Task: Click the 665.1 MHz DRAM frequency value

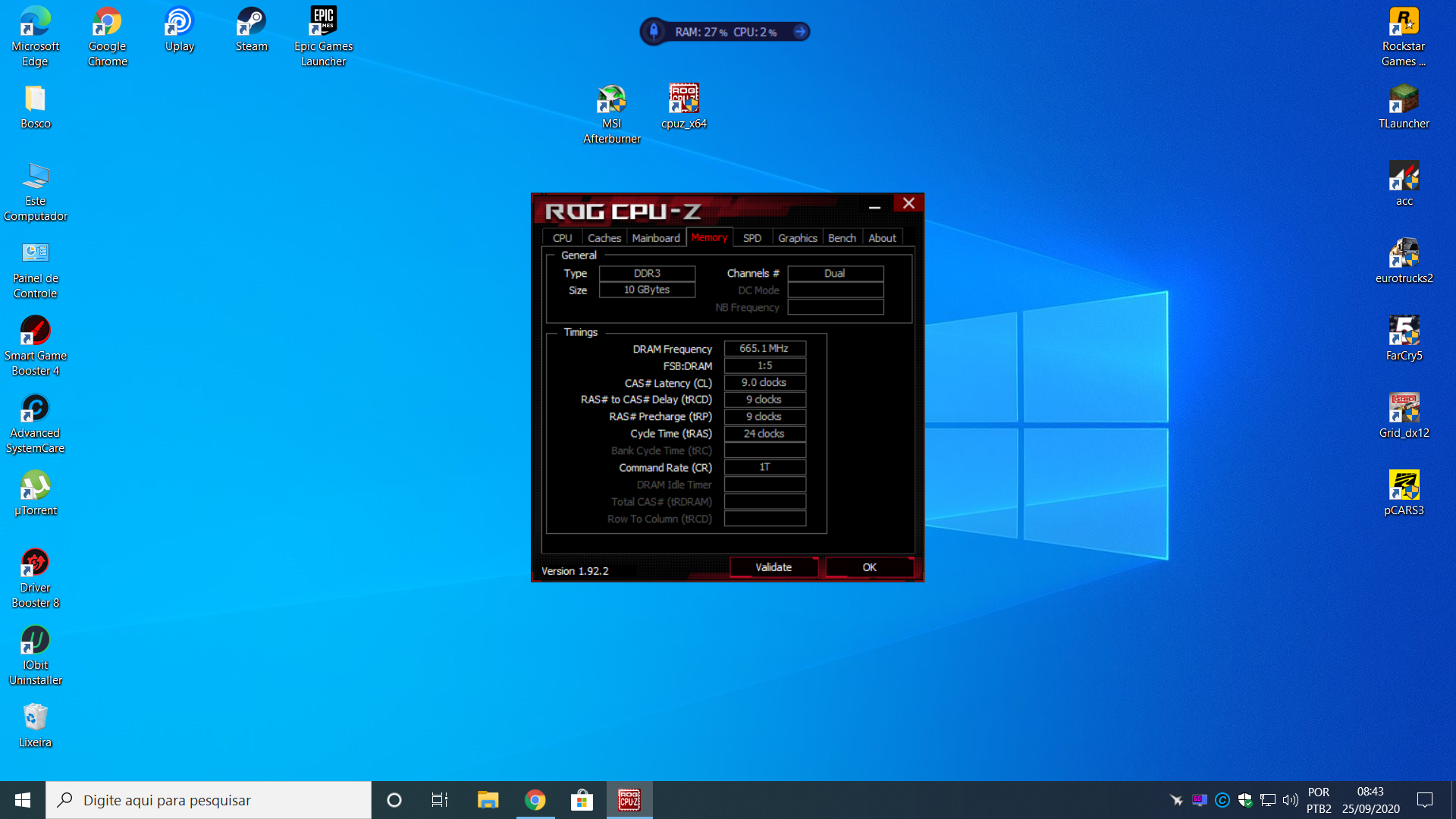Action: (x=764, y=349)
